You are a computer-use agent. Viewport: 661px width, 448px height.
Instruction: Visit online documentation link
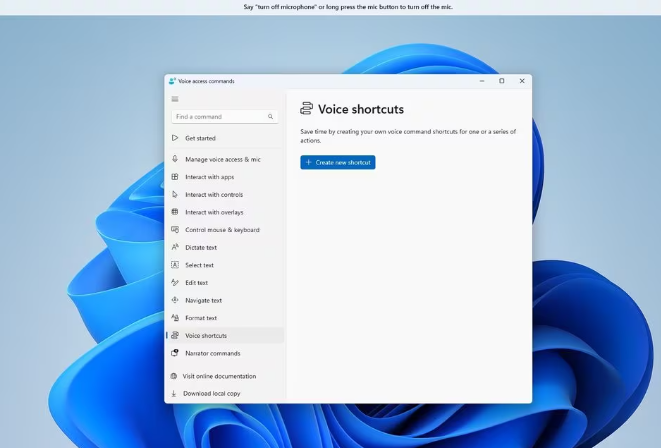219,376
